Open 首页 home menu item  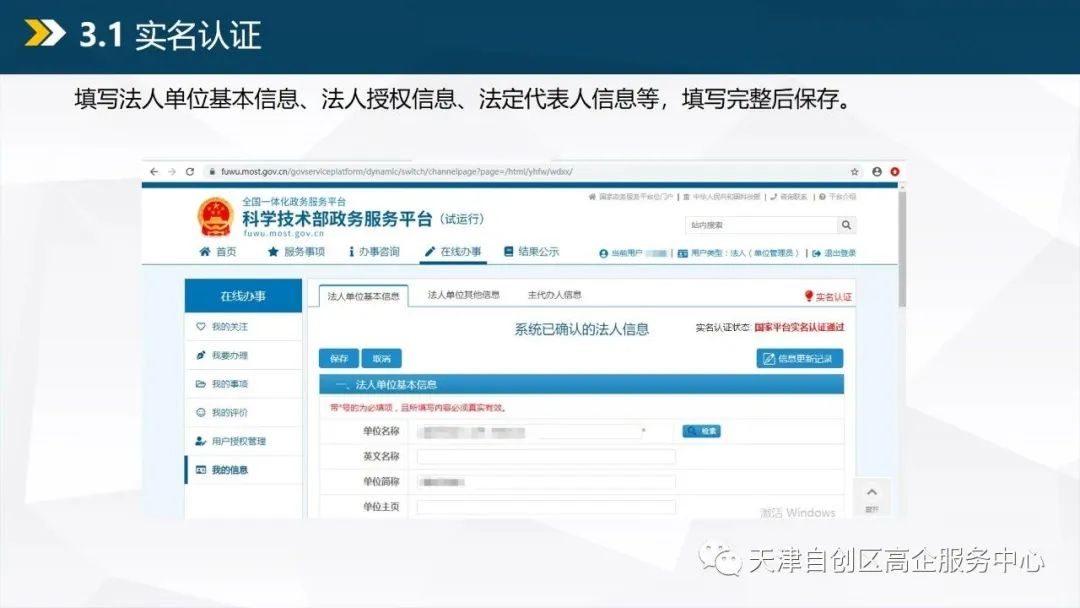point(218,251)
